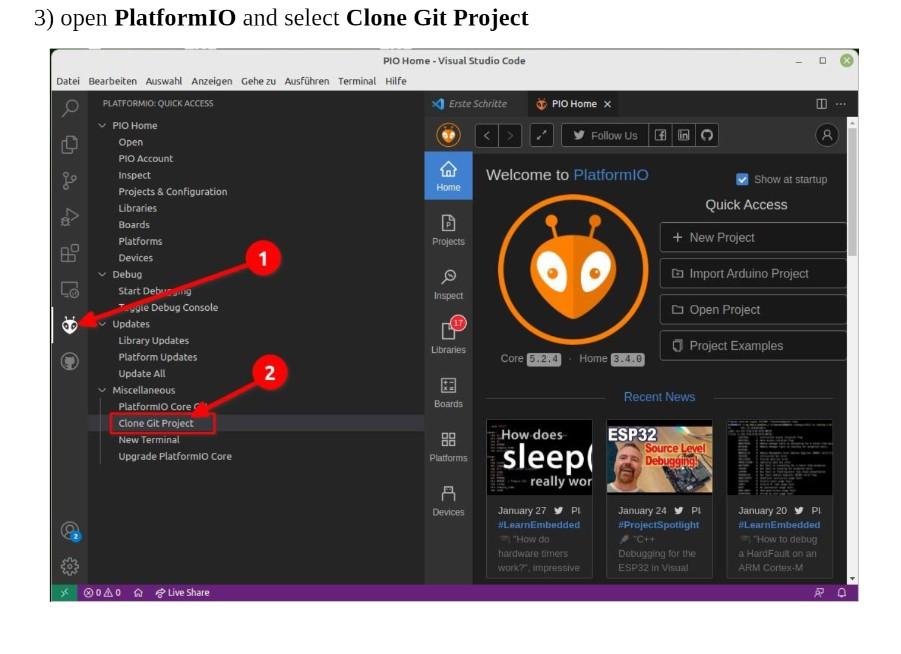Select Upgrade PlatformIO Core item

tap(175, 456)
